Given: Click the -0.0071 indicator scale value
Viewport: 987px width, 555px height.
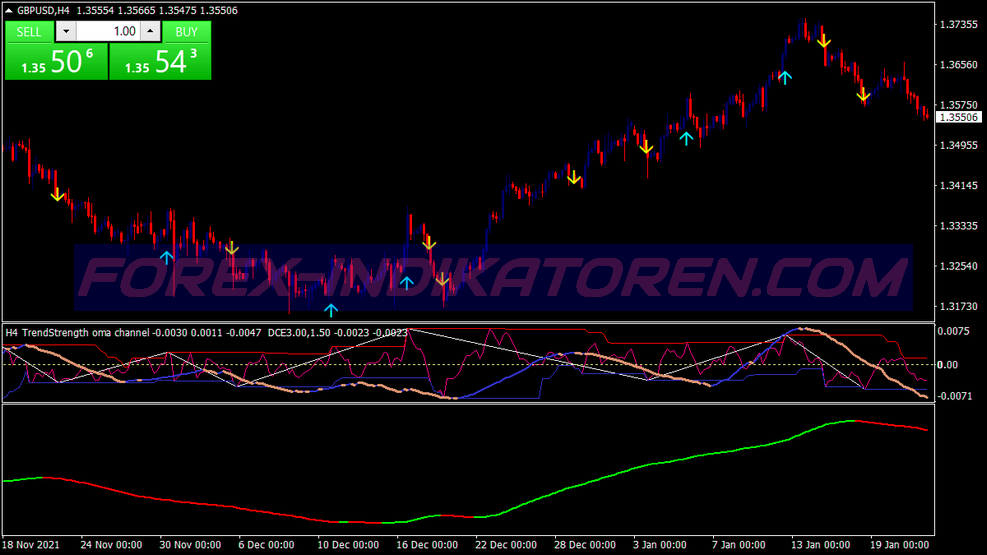Looking at the screenshot, I should tap(954, 396).
